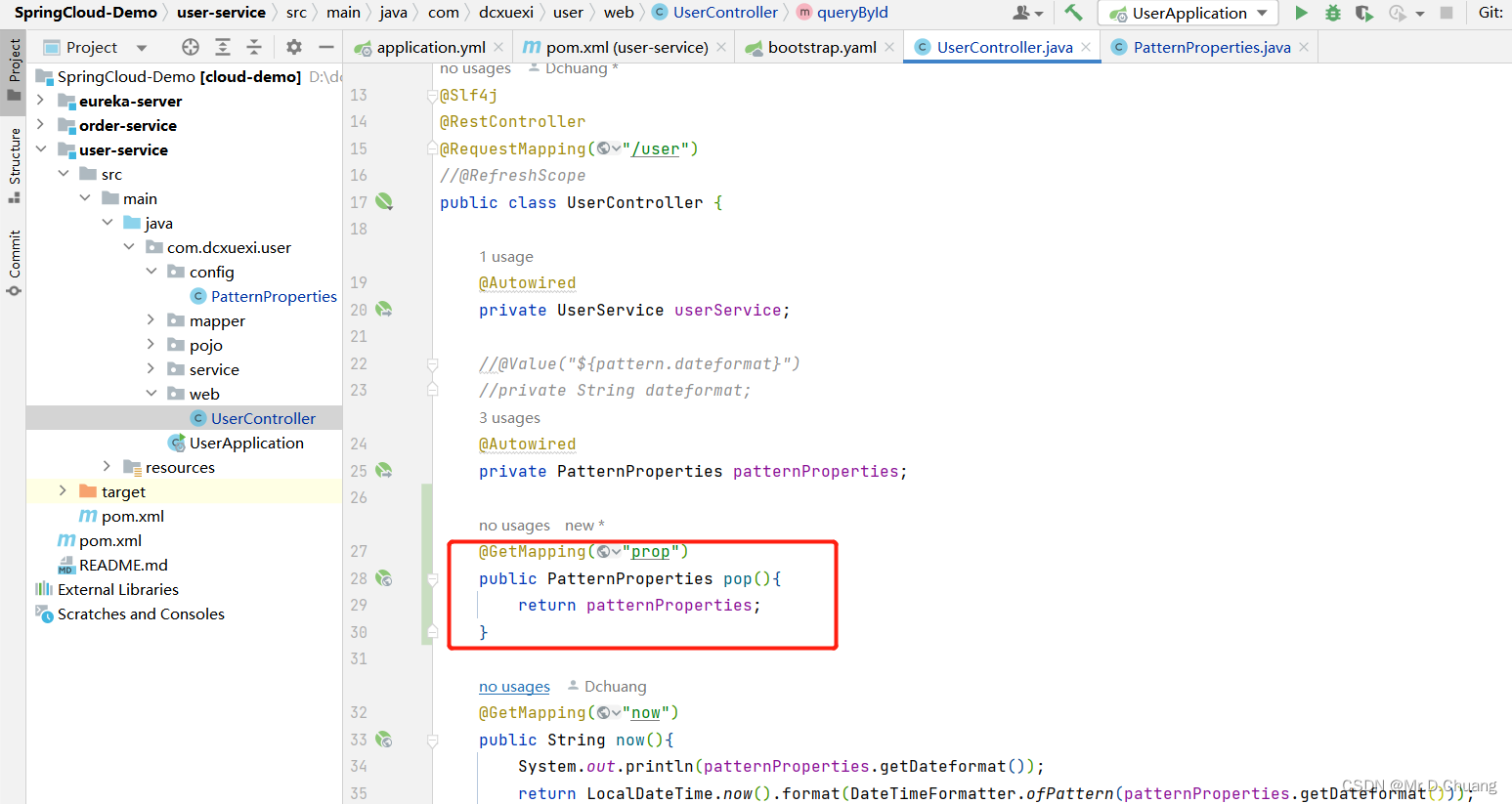The width and height of the screenshot is (1512, 804).
Task: Click the '3 usages' hint above patternProperties
Action: click(509, 417)
